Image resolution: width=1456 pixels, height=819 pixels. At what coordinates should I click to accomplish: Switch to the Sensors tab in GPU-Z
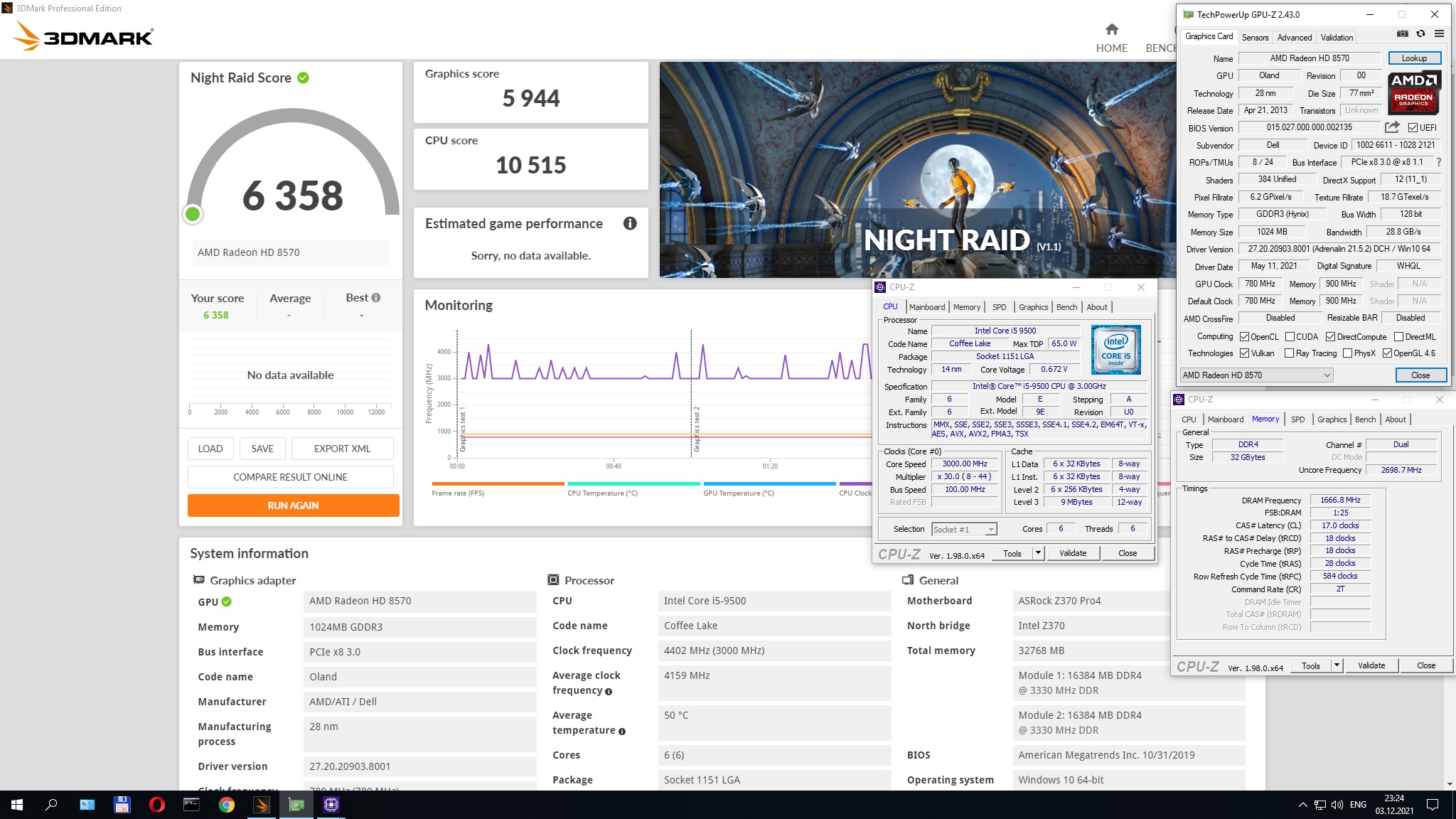point(1255,38)
